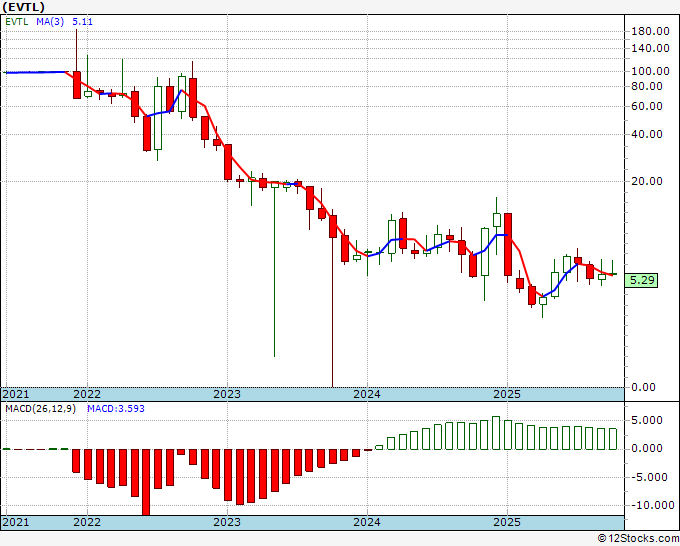
Task: Choose 2024 on the MACD panel time axis
Action: pos(367,522)
